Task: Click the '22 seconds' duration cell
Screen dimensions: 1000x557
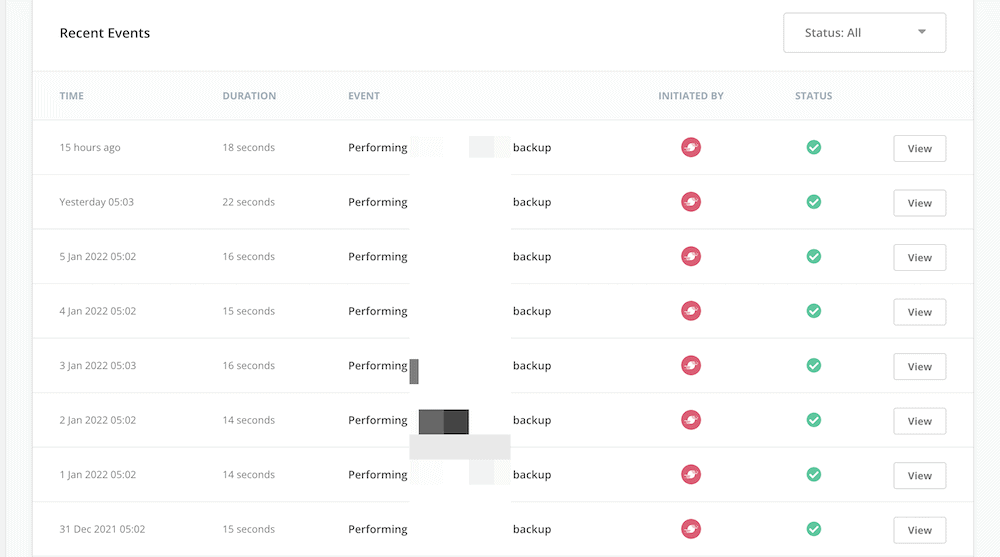Action: point(249,202)
